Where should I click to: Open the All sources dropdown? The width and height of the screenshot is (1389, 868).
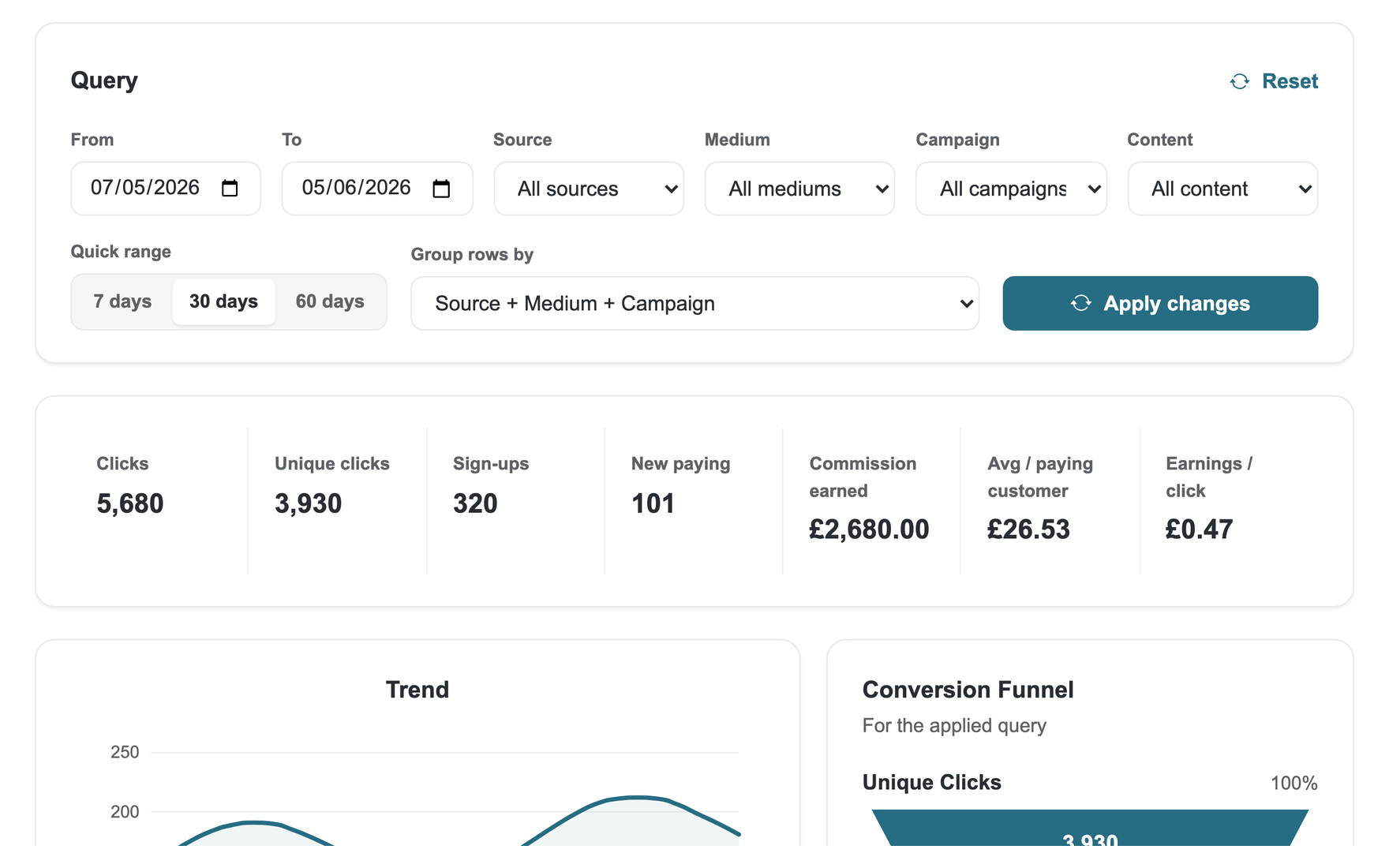tap(589, 189)
